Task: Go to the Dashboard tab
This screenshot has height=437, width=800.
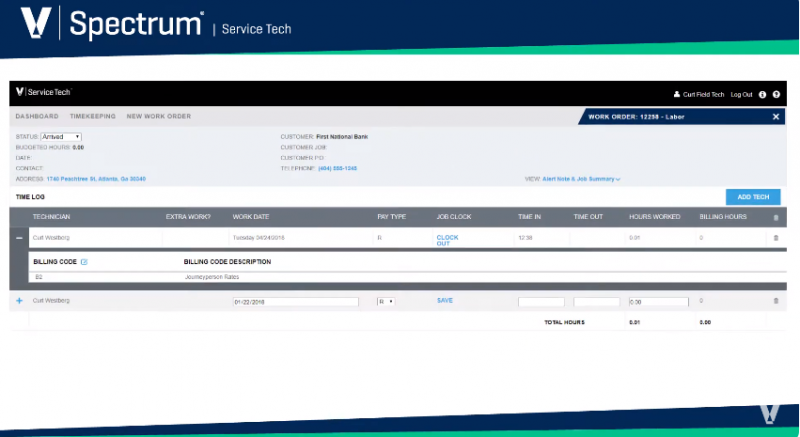Action: [x=36, y=117]
